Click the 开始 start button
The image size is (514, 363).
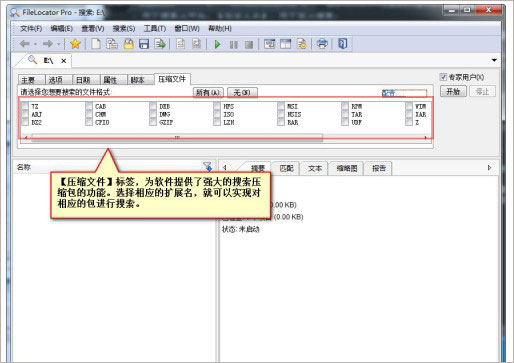coord(453,91)
